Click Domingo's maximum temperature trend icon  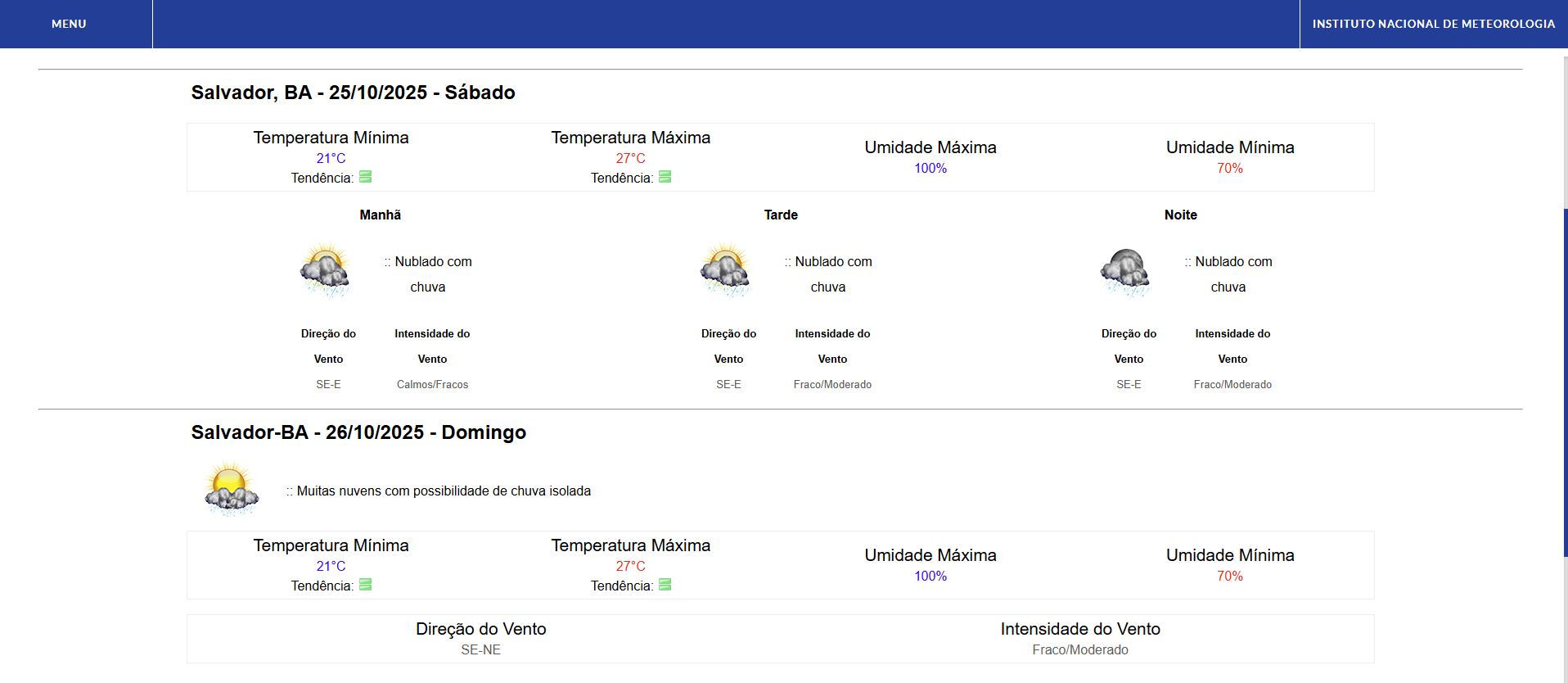pyautogui.click(x=665, y=585)
